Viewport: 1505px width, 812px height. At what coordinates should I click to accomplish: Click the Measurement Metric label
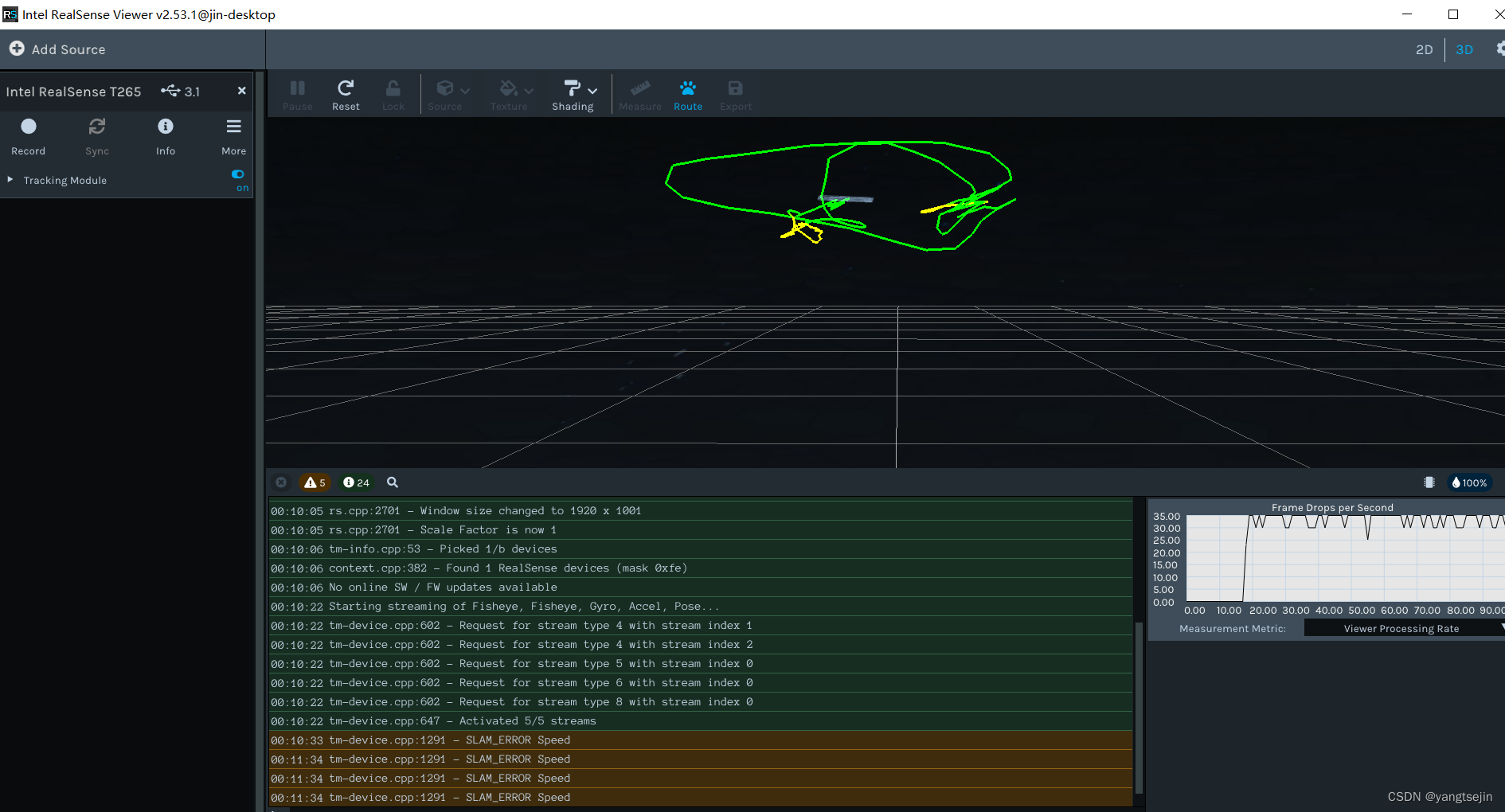pos(1233,629)
